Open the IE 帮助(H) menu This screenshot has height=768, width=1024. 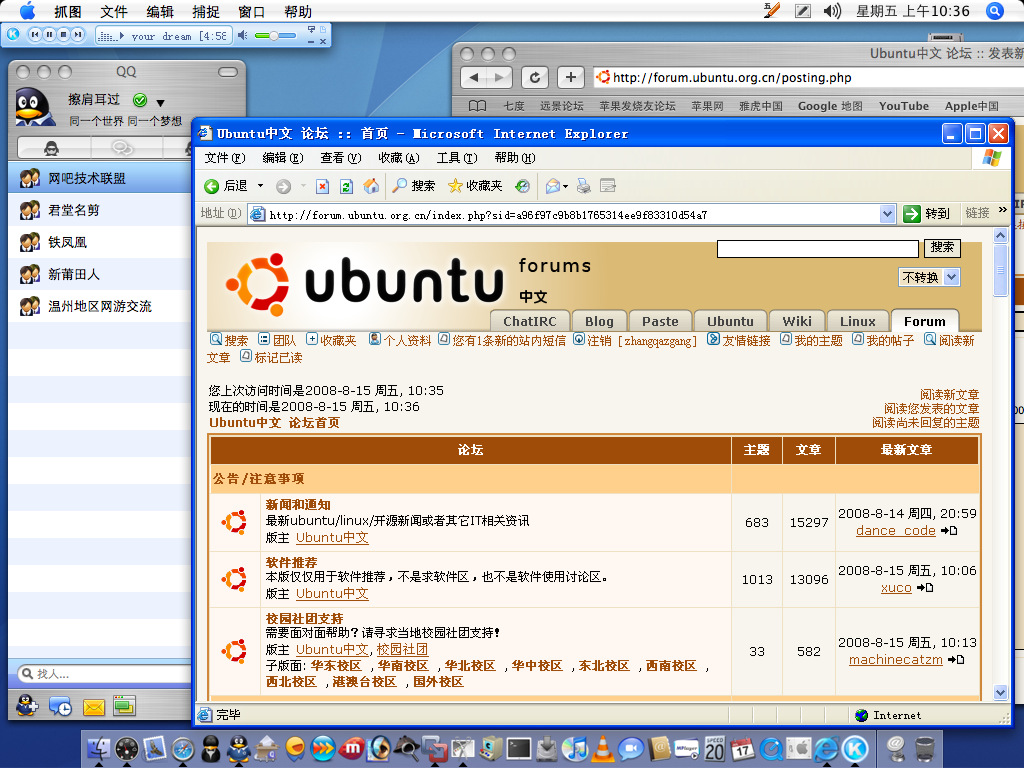click(x=515, y=158)
